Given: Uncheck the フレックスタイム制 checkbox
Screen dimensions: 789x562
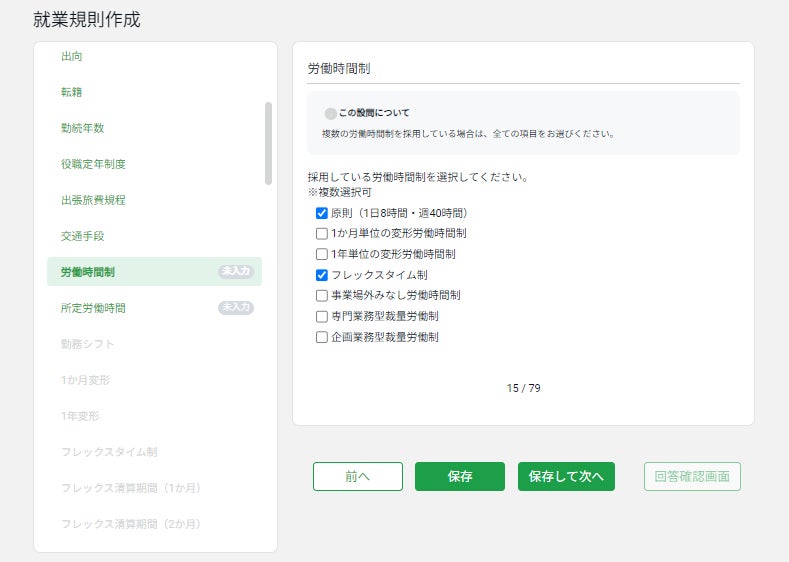Looking at the screenshot, I should point(322,275).
